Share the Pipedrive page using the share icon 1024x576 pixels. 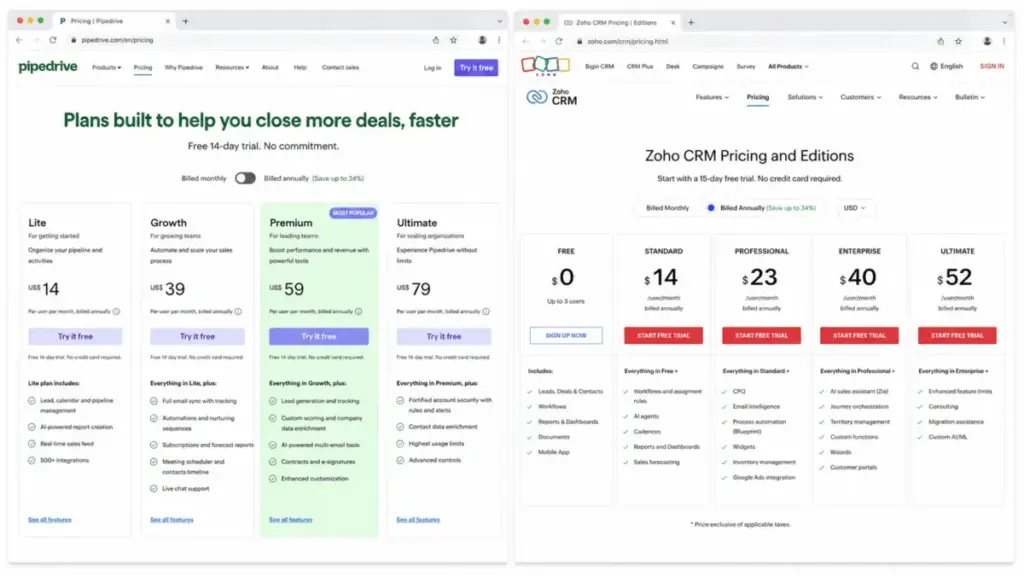[436, 40]
